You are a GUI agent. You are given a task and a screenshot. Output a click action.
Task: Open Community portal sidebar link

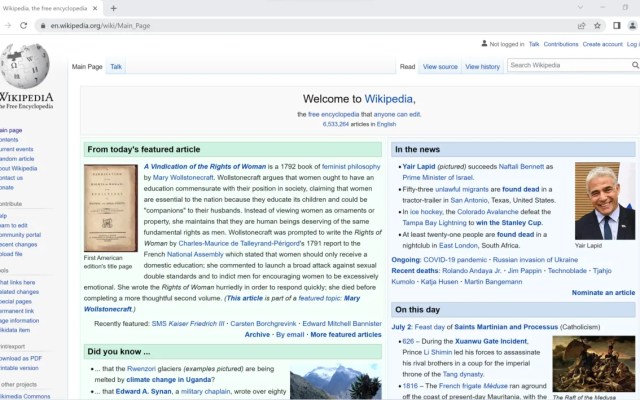pos(20,235)
